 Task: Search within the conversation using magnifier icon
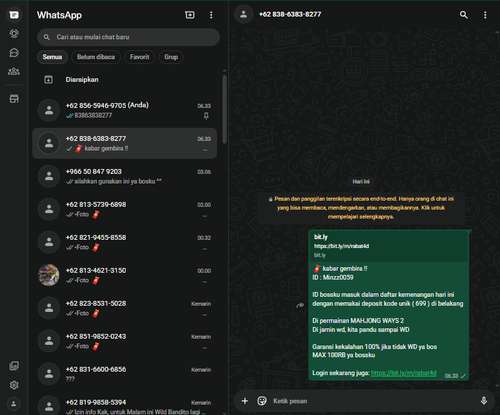point(464,15)
